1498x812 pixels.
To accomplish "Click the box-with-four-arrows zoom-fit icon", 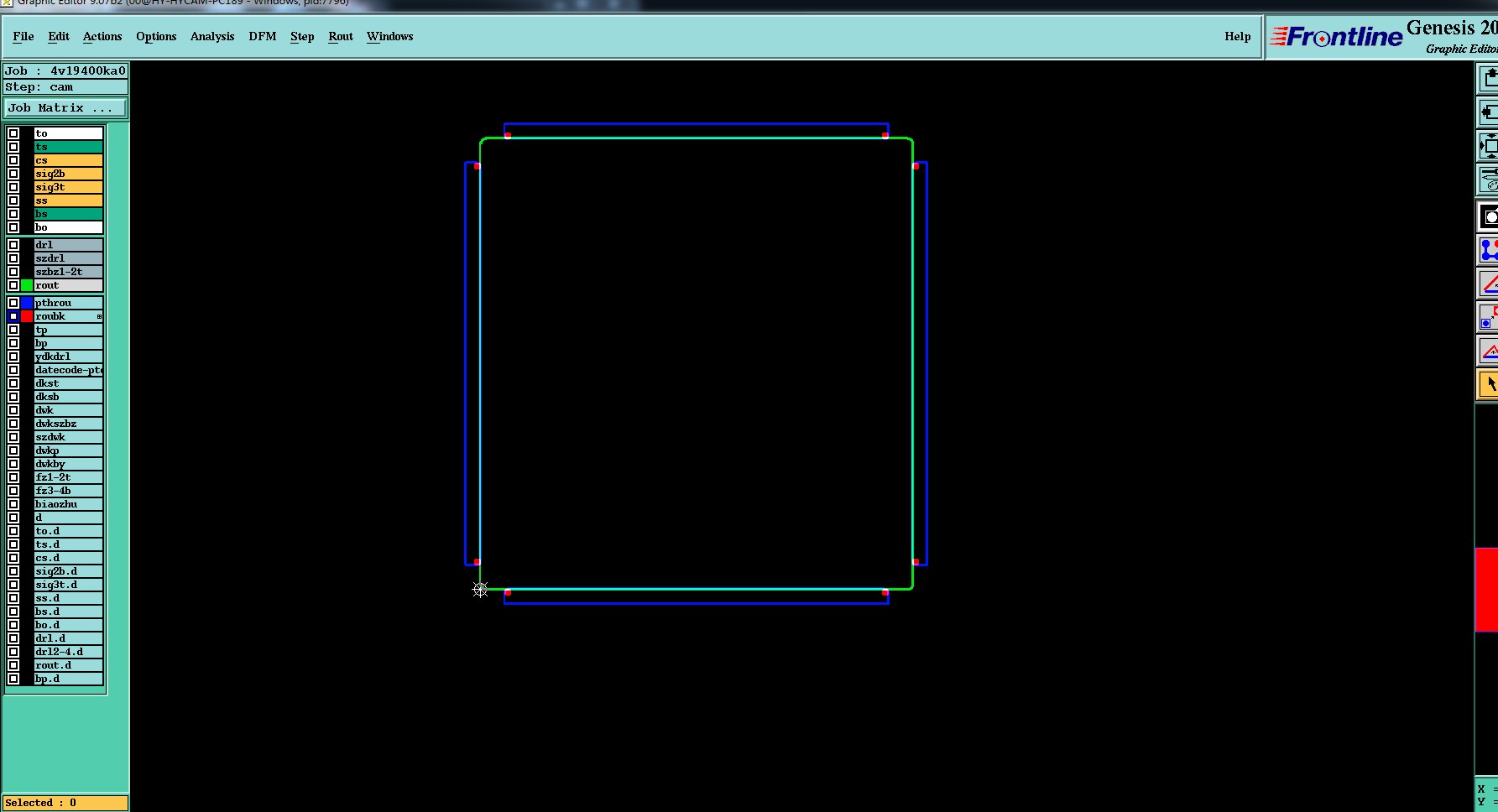I will 1488,146.
